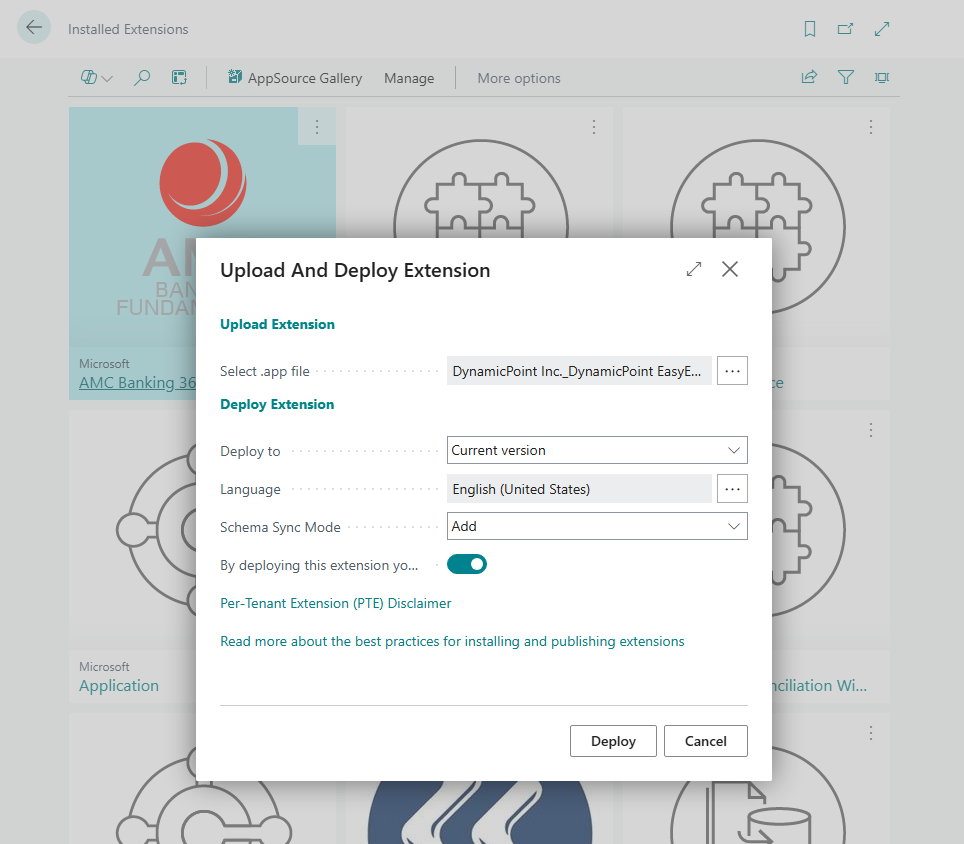Toggle the filter pane icon
Image resolution: width=964 pixels, height=844 pixels.
[x=846, y=77]
